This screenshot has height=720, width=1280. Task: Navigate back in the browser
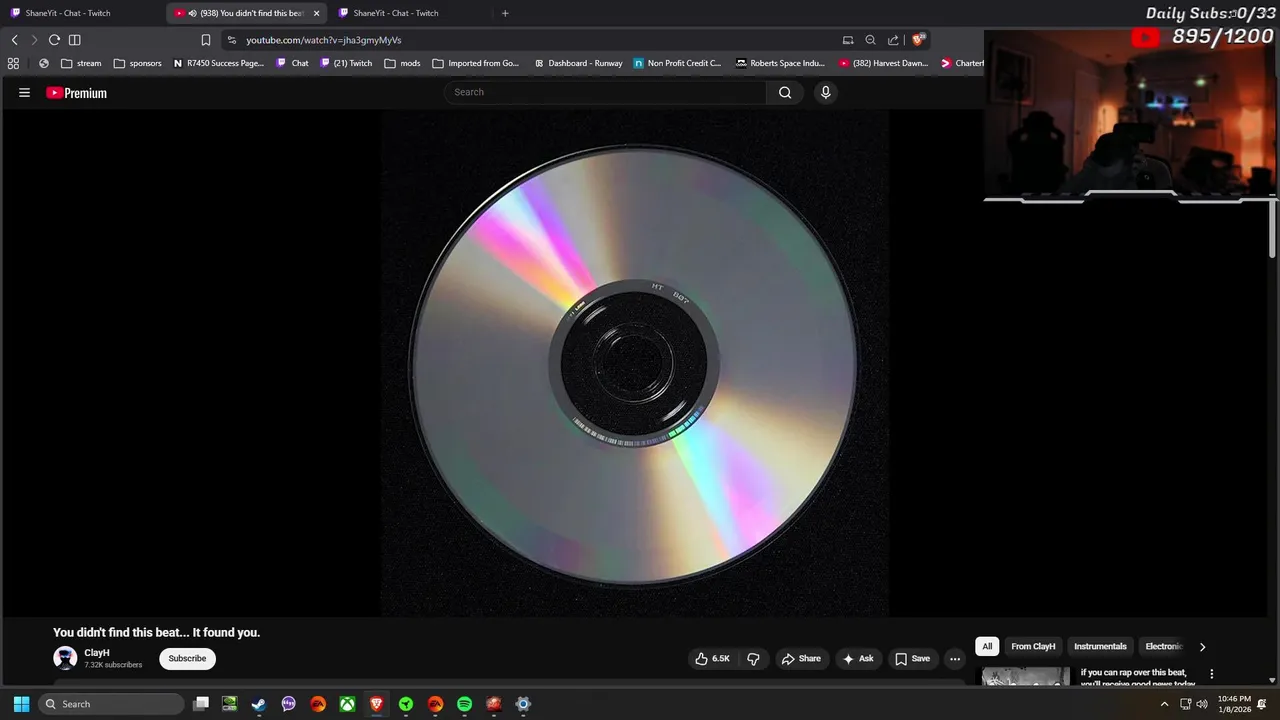[14, 40]
